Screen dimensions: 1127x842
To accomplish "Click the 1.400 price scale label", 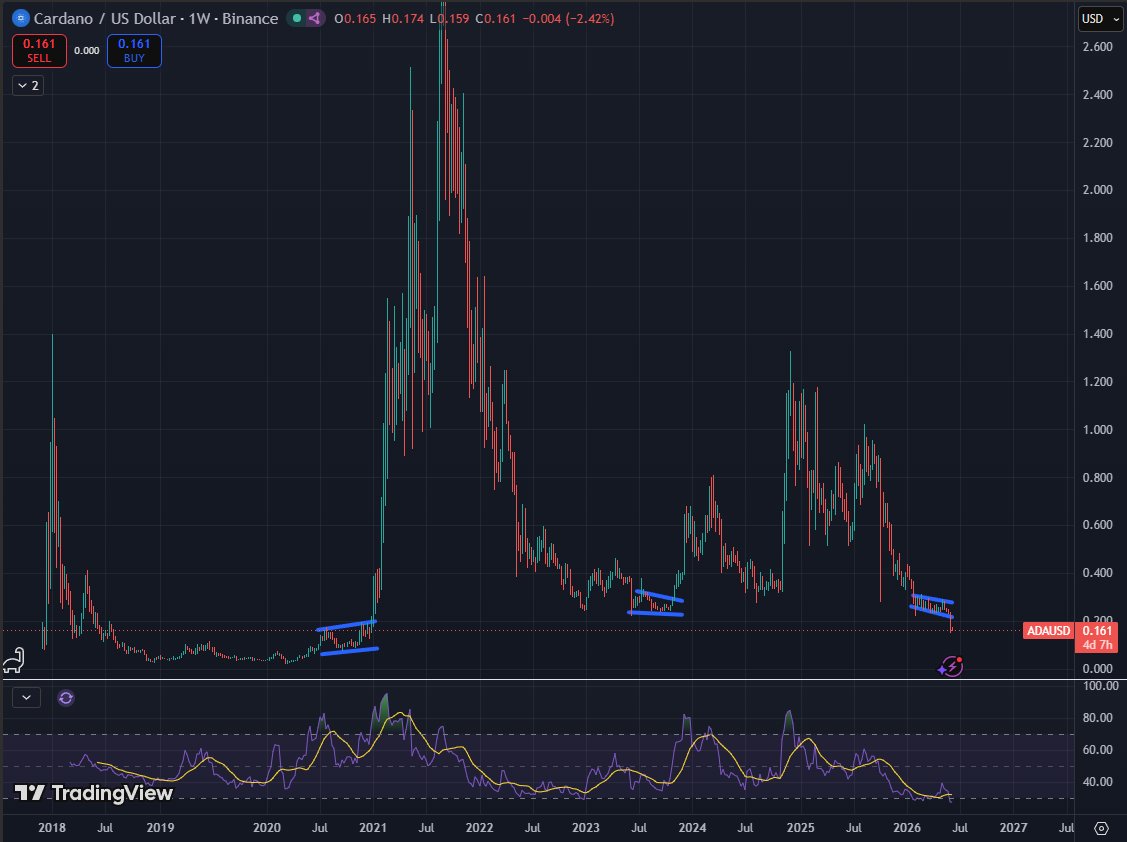I will tap(1098, 334).
